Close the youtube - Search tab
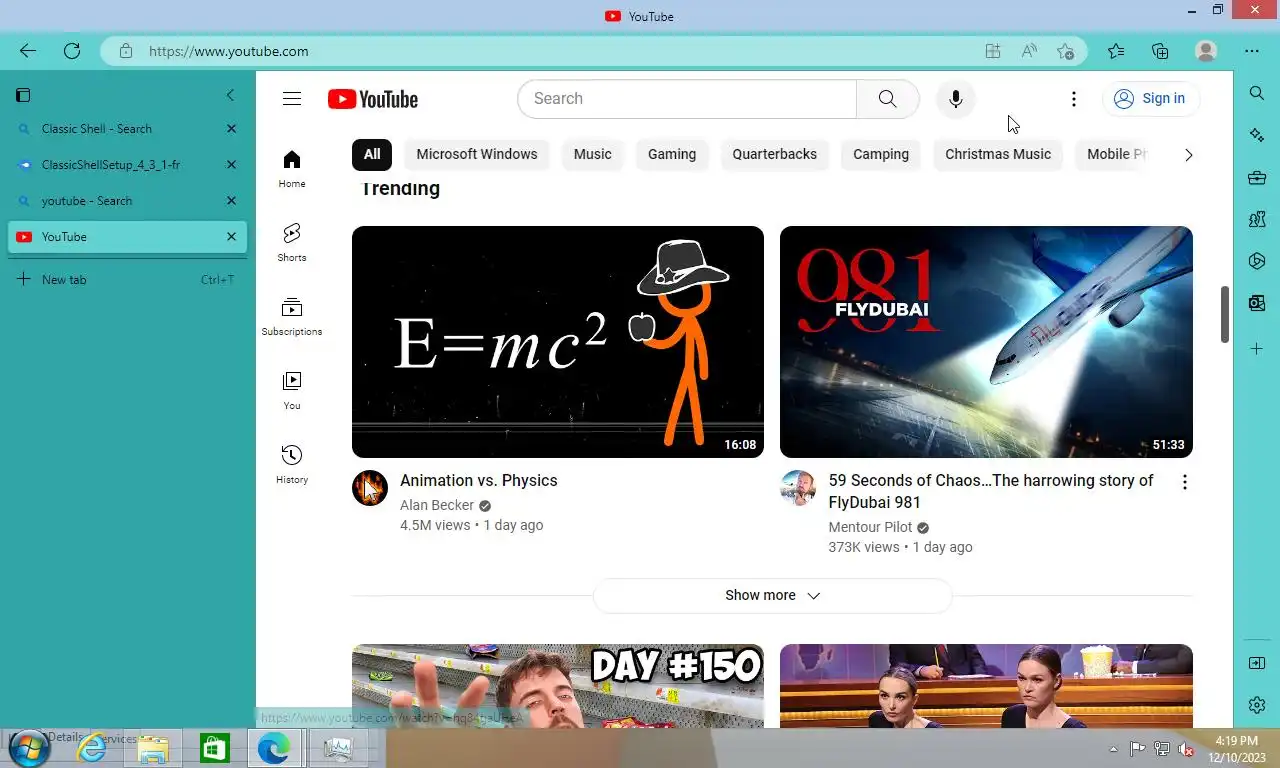This screenshot has width=1280, height=768. click(x=231, y=201)
